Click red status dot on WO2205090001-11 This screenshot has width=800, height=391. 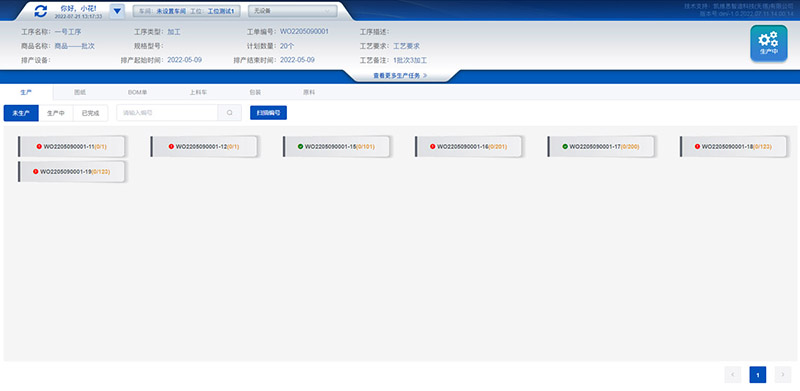click(39, 146)
